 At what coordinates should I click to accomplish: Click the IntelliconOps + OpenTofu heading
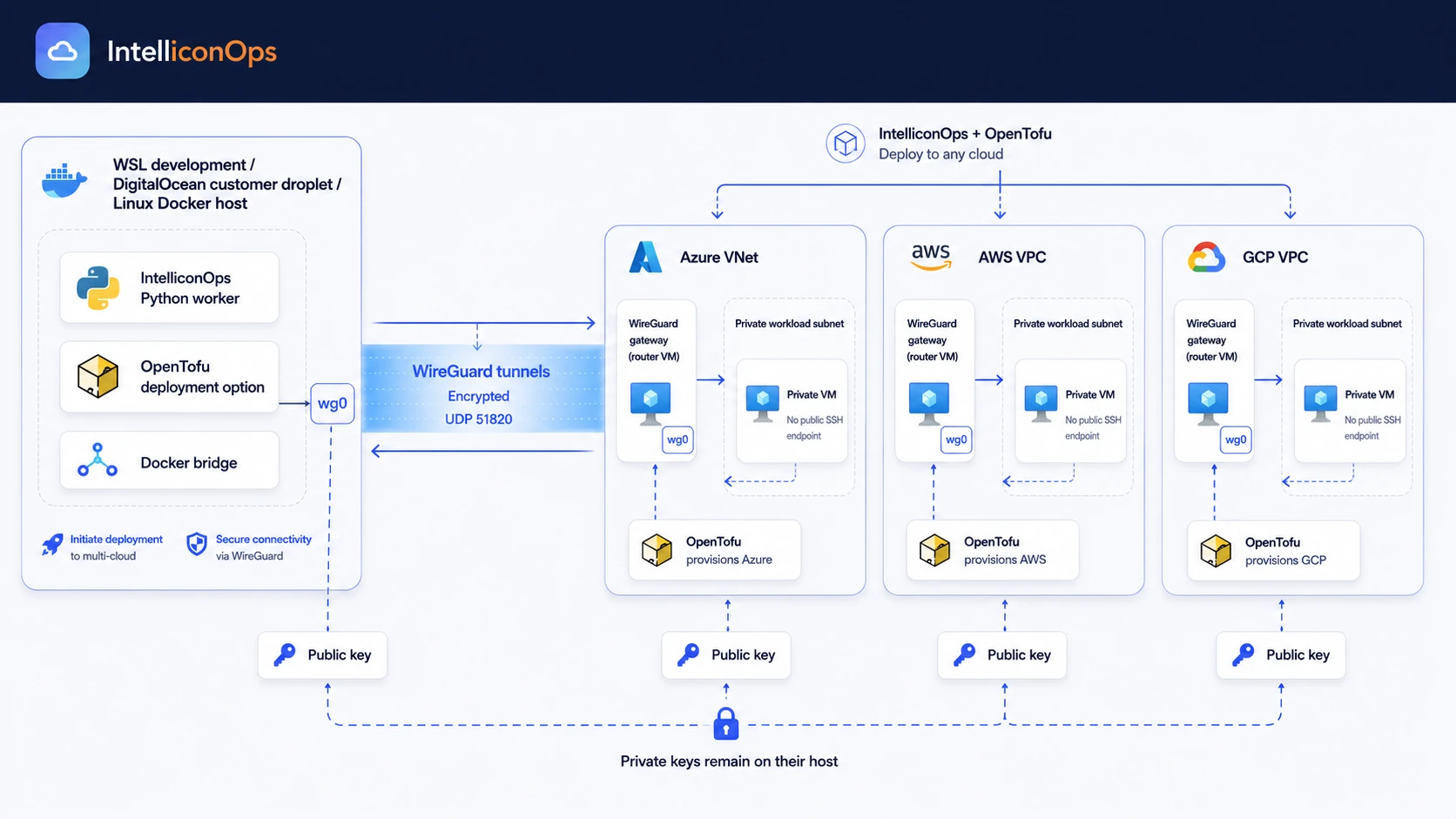tap(965, 134)
